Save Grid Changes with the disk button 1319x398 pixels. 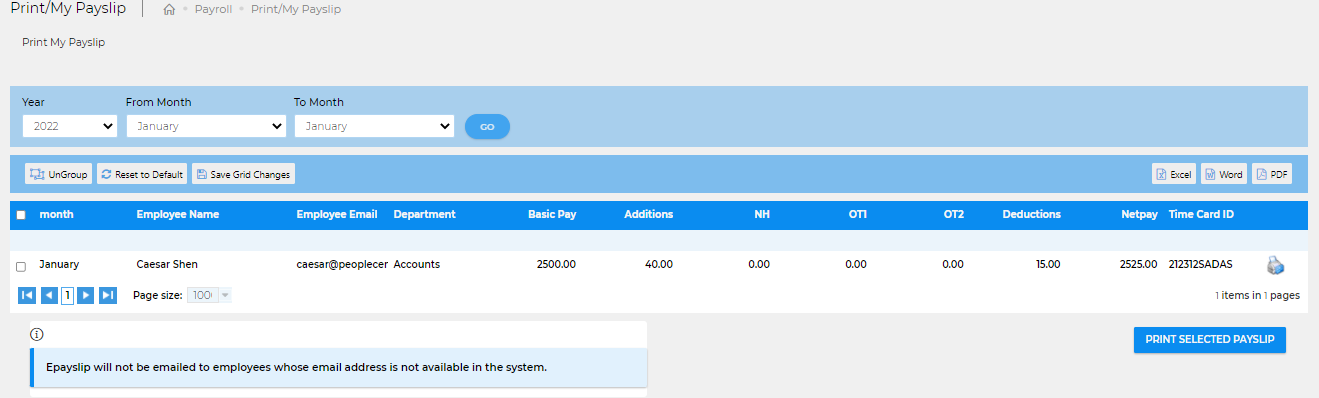(243, 174)
